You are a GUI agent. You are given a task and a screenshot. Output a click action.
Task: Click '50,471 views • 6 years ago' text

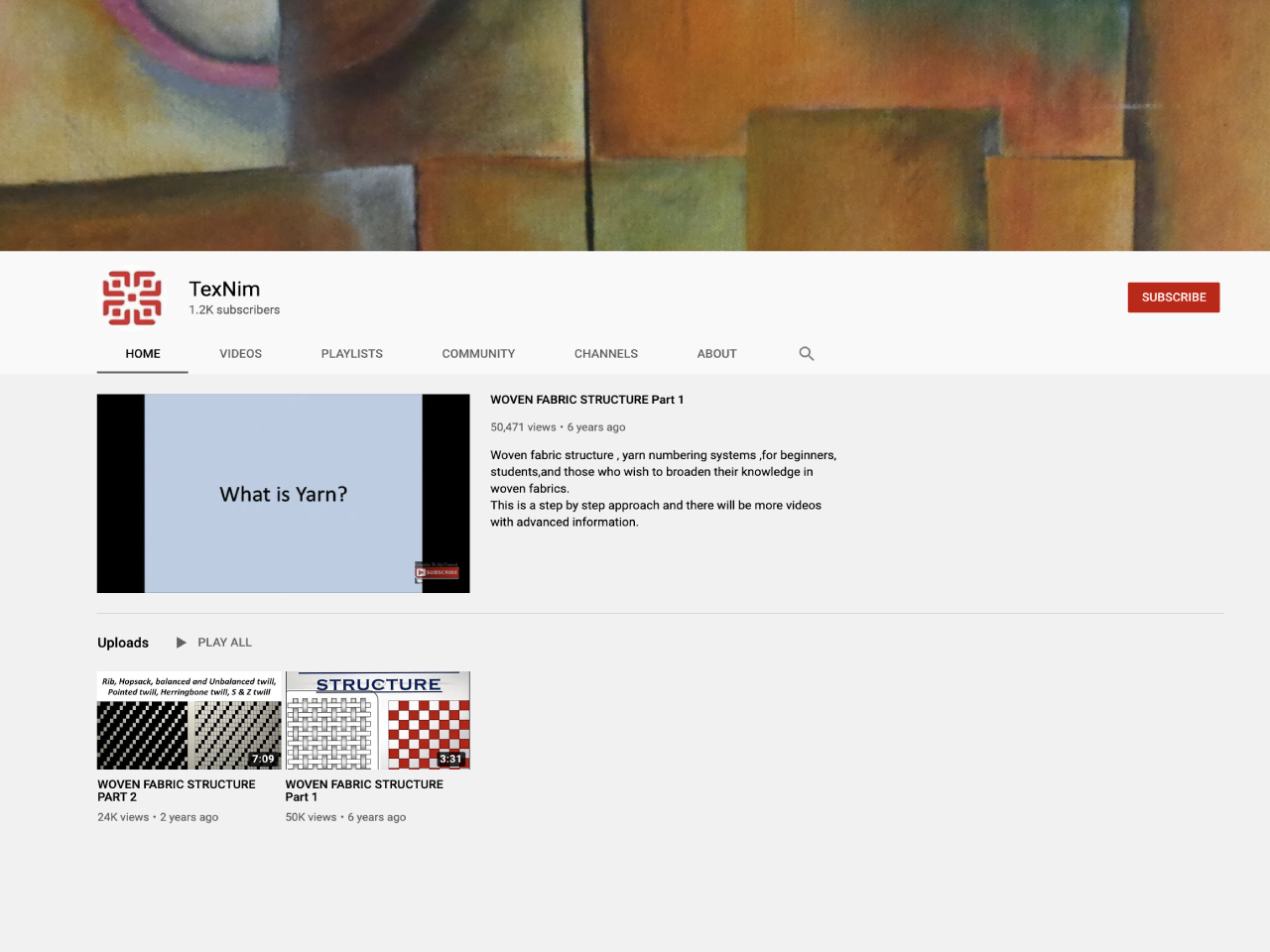(x=558, y=427)
